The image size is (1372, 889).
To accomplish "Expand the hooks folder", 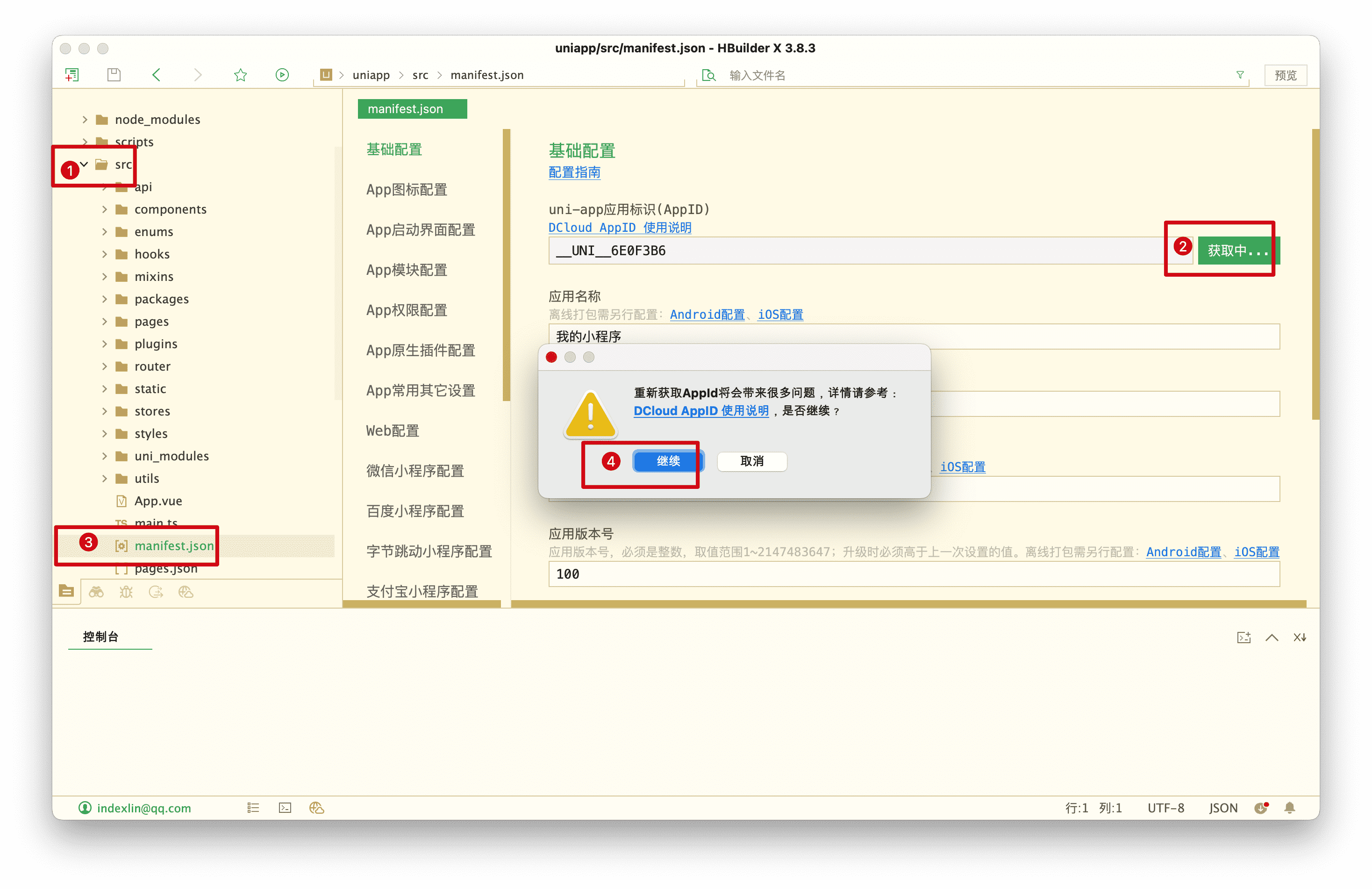I will point(104,254).
